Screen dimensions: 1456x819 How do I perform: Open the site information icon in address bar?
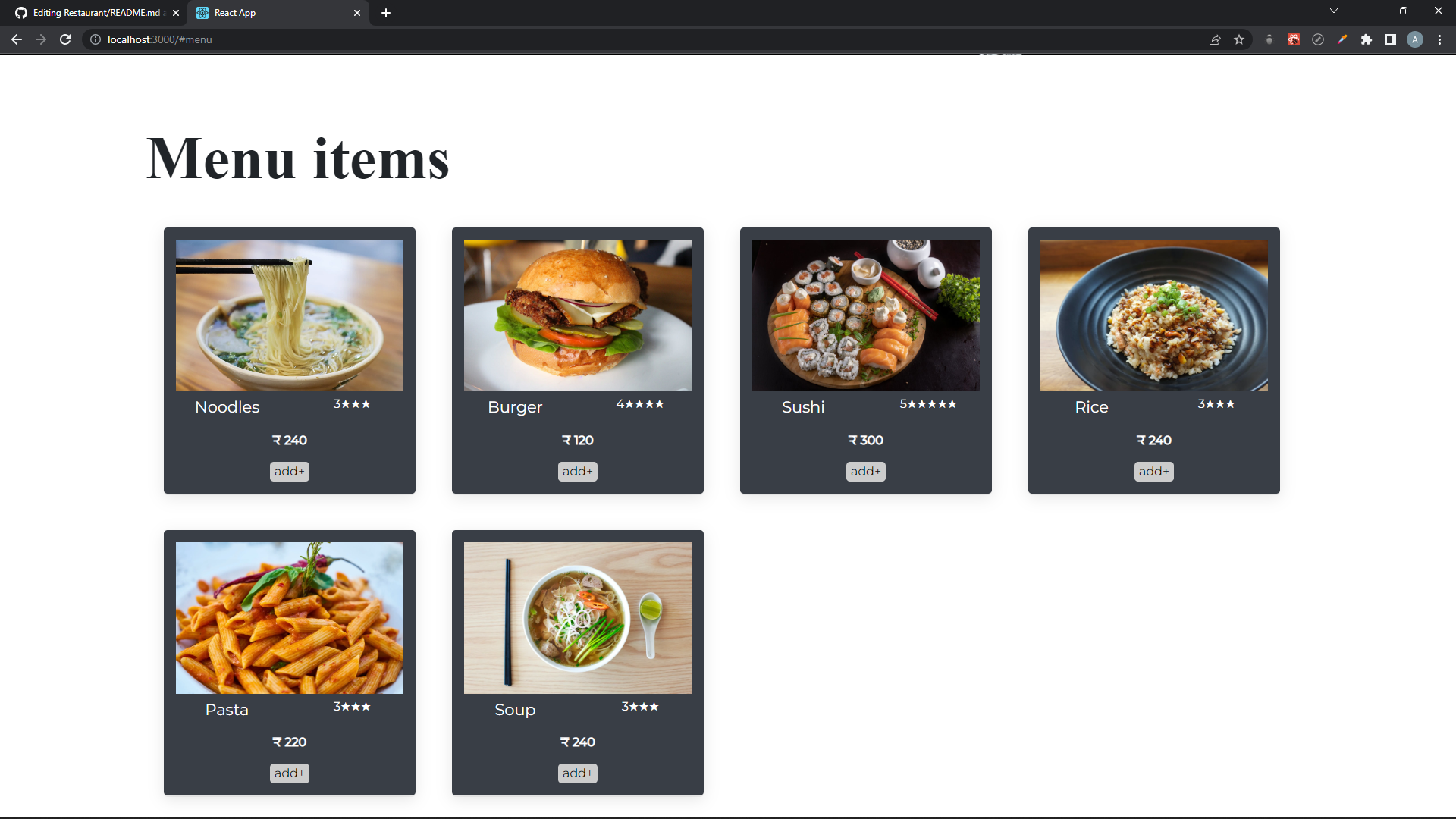pos(96,39)
